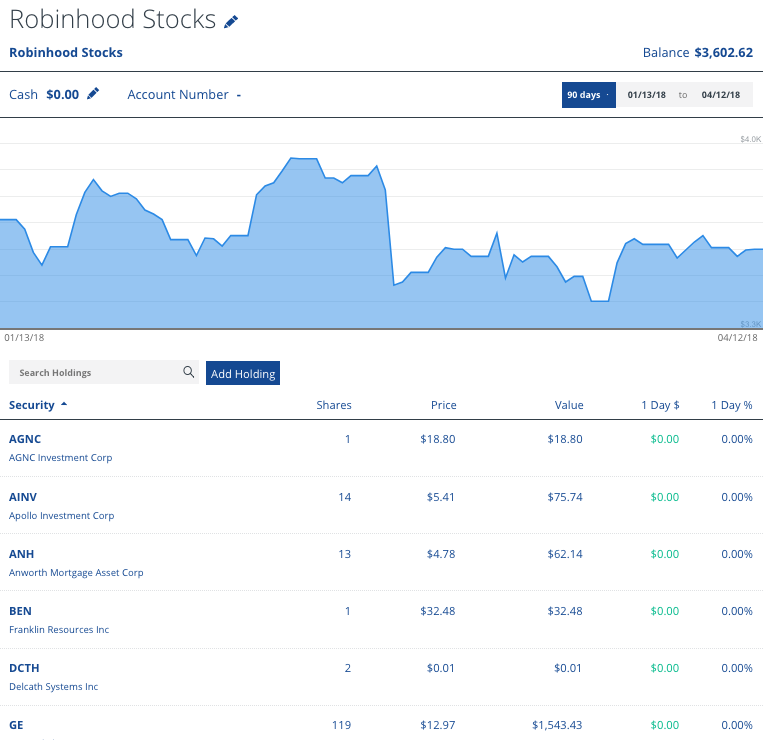Open the AGNC ticker link
The image size is (779, 740).
[x=25, y=439]
